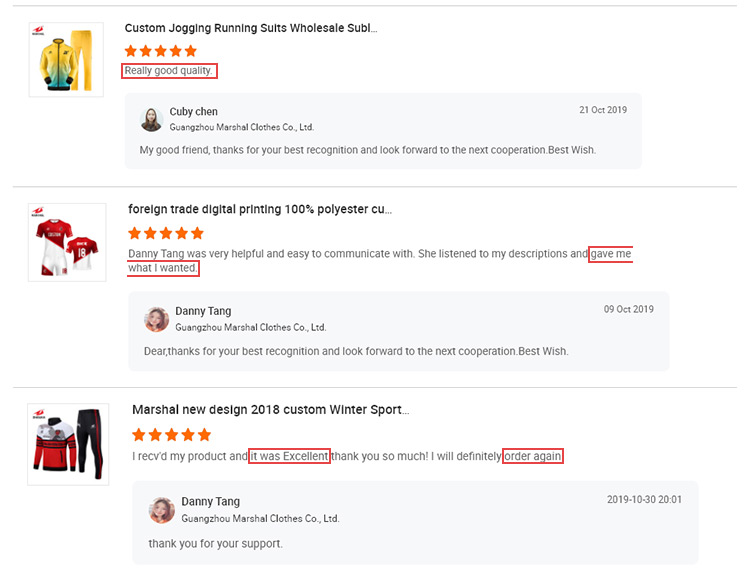Open the red soccer jersey product thumbnail
Viewport: 750px width, 582px height.
(67, 242)
